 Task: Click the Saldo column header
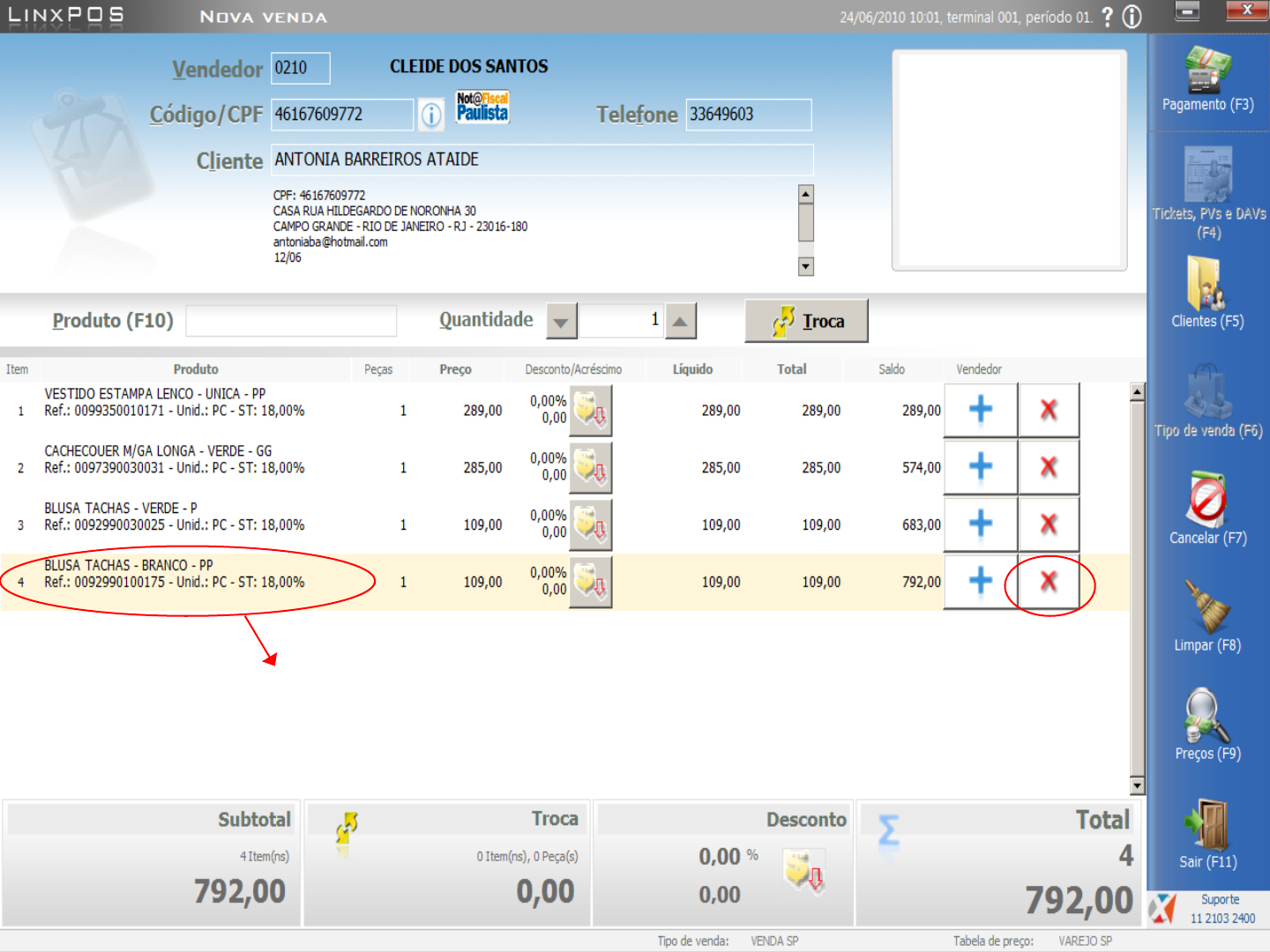892,369
